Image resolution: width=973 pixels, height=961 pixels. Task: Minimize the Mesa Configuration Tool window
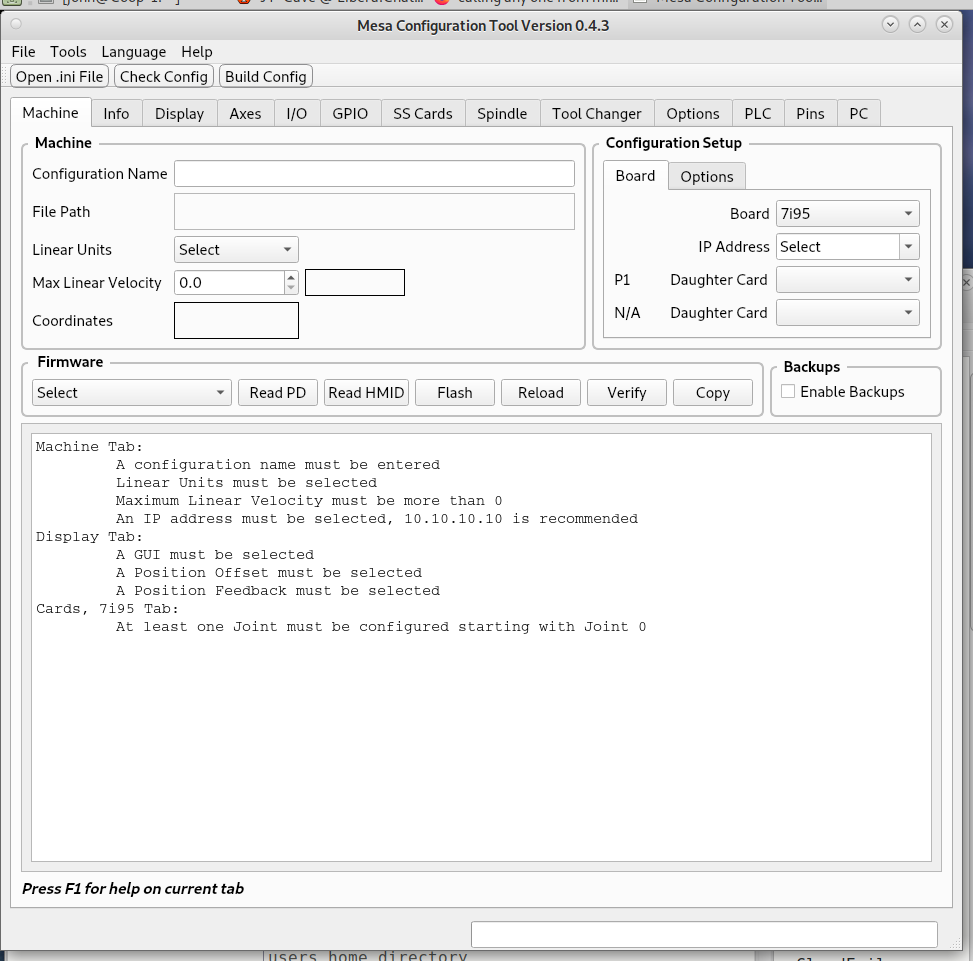[890, 24]
